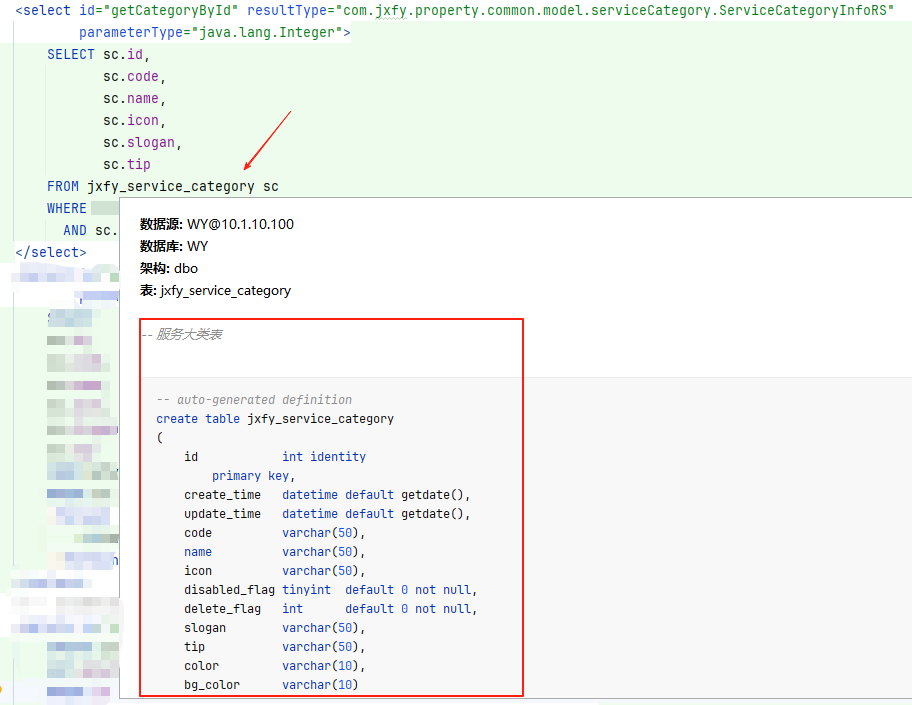Click the jxfy_service_category table name after FROM
Viewport: 912px width, 705px height.
point(167,185)
